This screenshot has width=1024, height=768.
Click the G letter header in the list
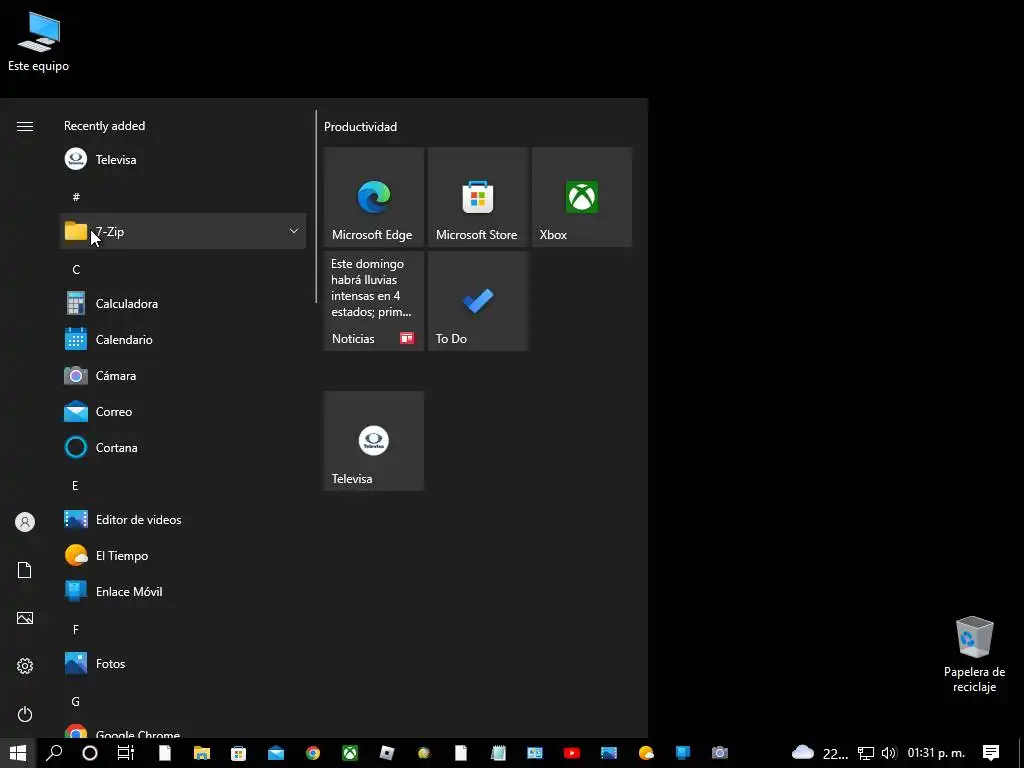[76, 701]
